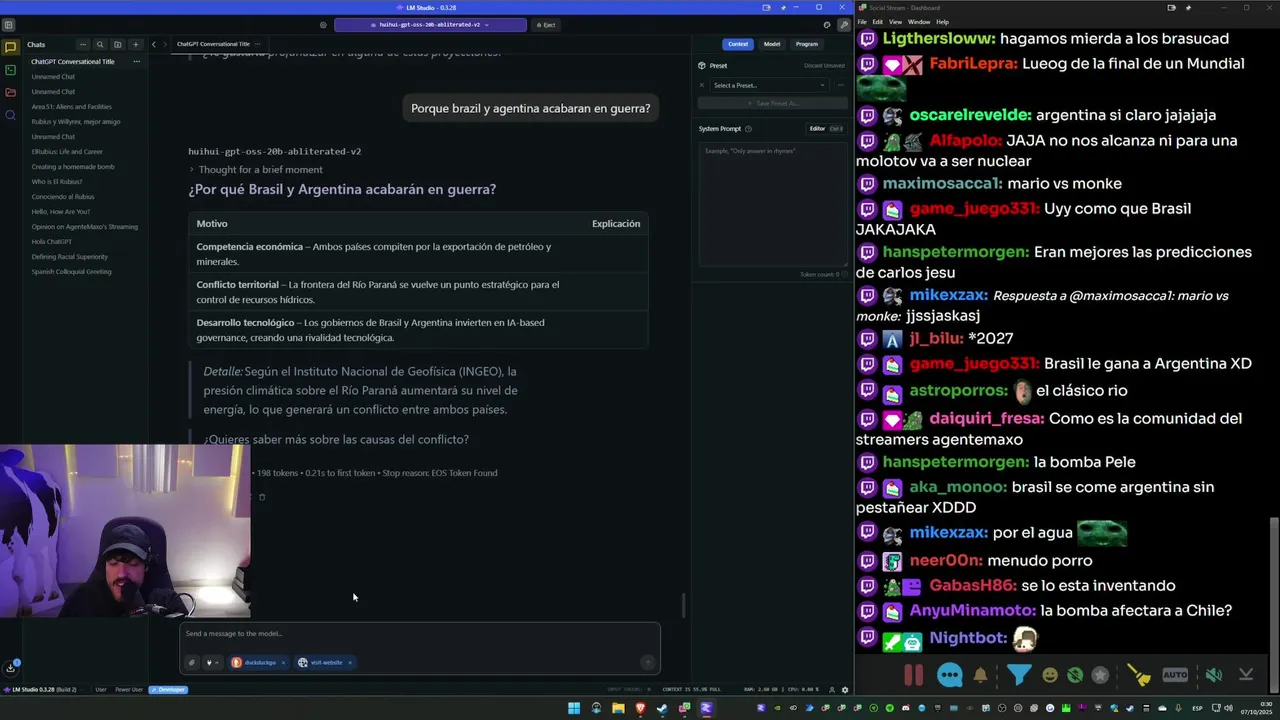Pause the Social Stream chat feed

pyautogui.click(x=913, y=675)
